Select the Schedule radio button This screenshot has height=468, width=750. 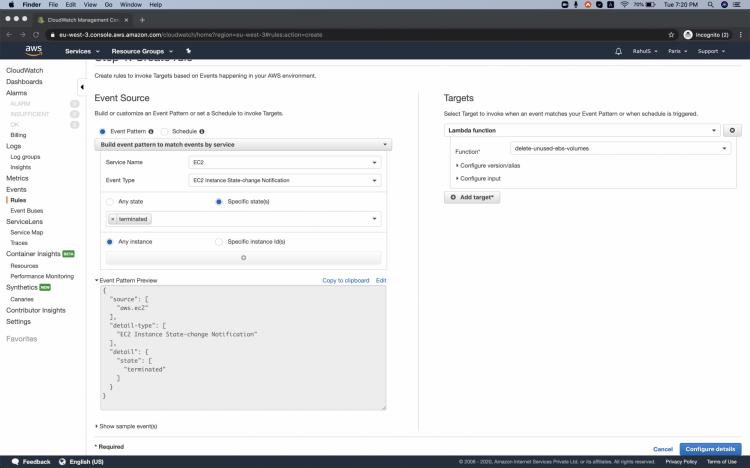[166, 131]
